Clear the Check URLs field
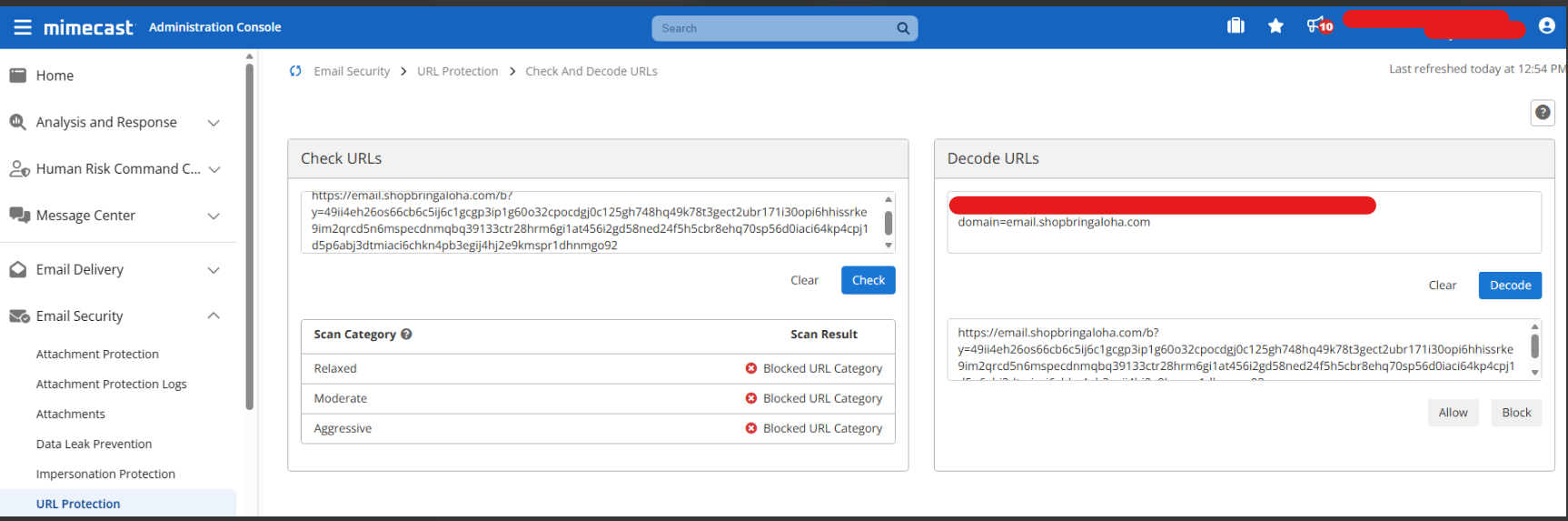 pyautogui.click(x=804, y=280)
